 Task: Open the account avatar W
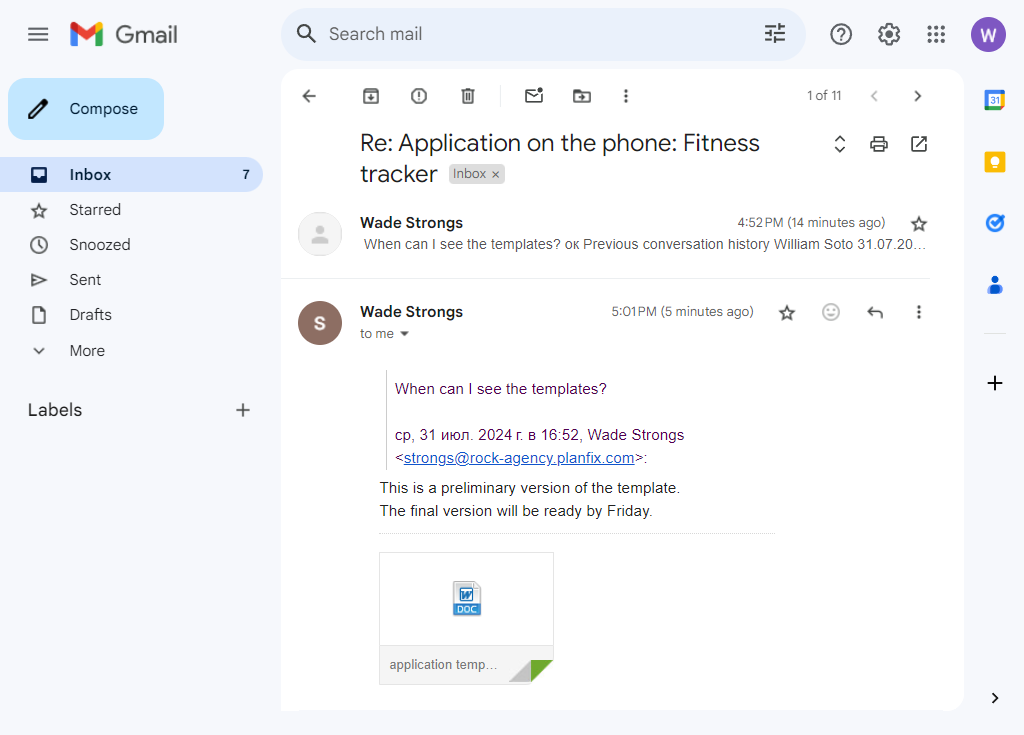[x=987, y=35]
